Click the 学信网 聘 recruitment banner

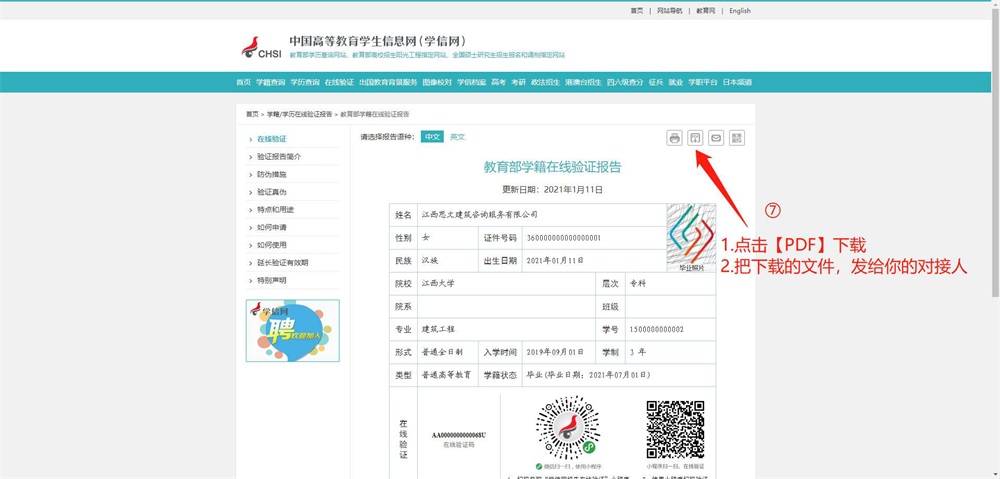coord(292,330)
